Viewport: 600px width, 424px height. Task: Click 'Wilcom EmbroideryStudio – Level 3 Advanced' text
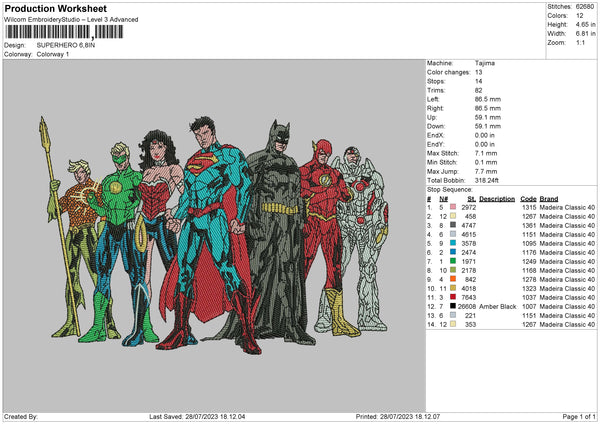tap(71, 20)
